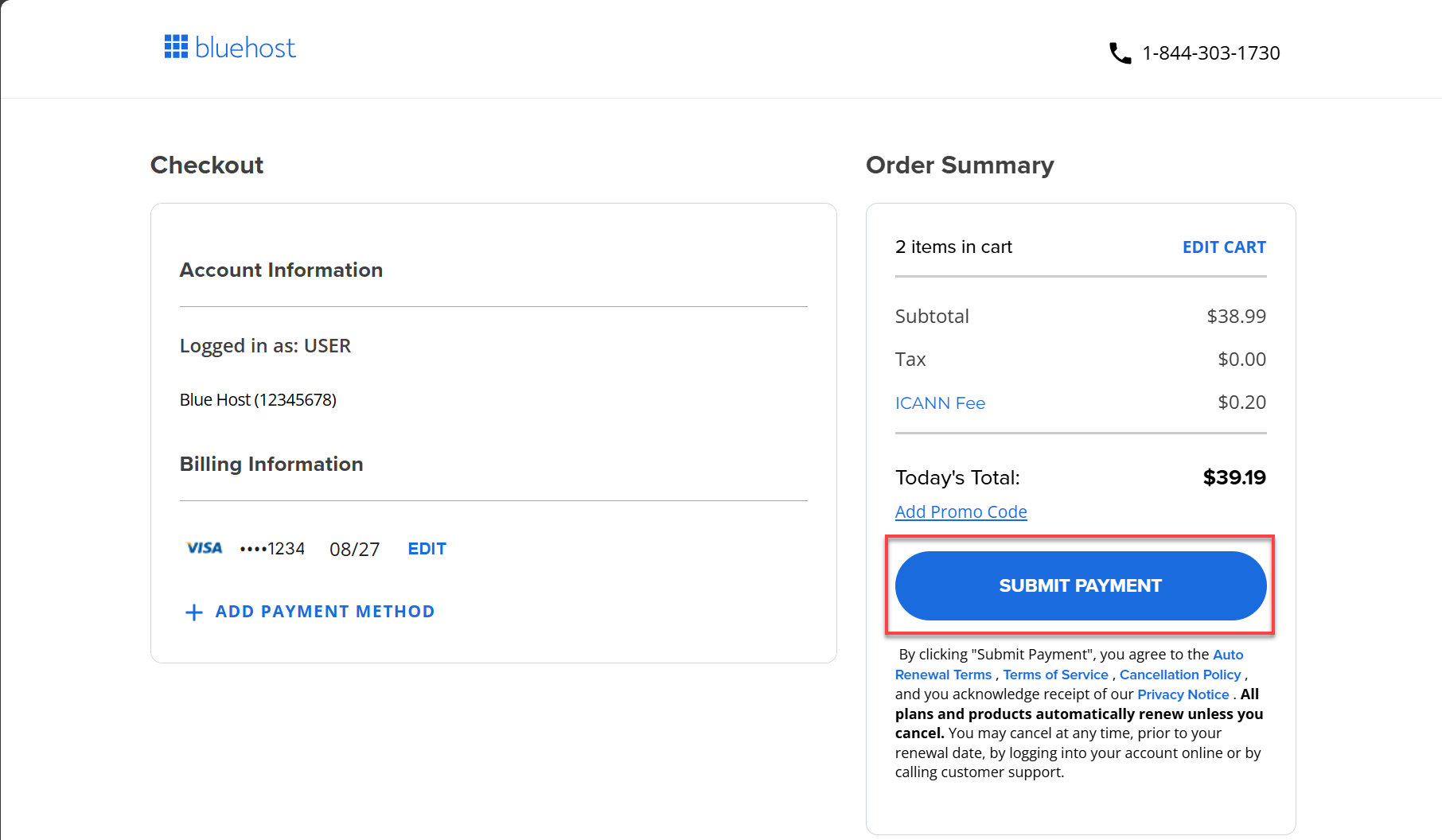Click the phone icon in the header

pos(1120,52)
